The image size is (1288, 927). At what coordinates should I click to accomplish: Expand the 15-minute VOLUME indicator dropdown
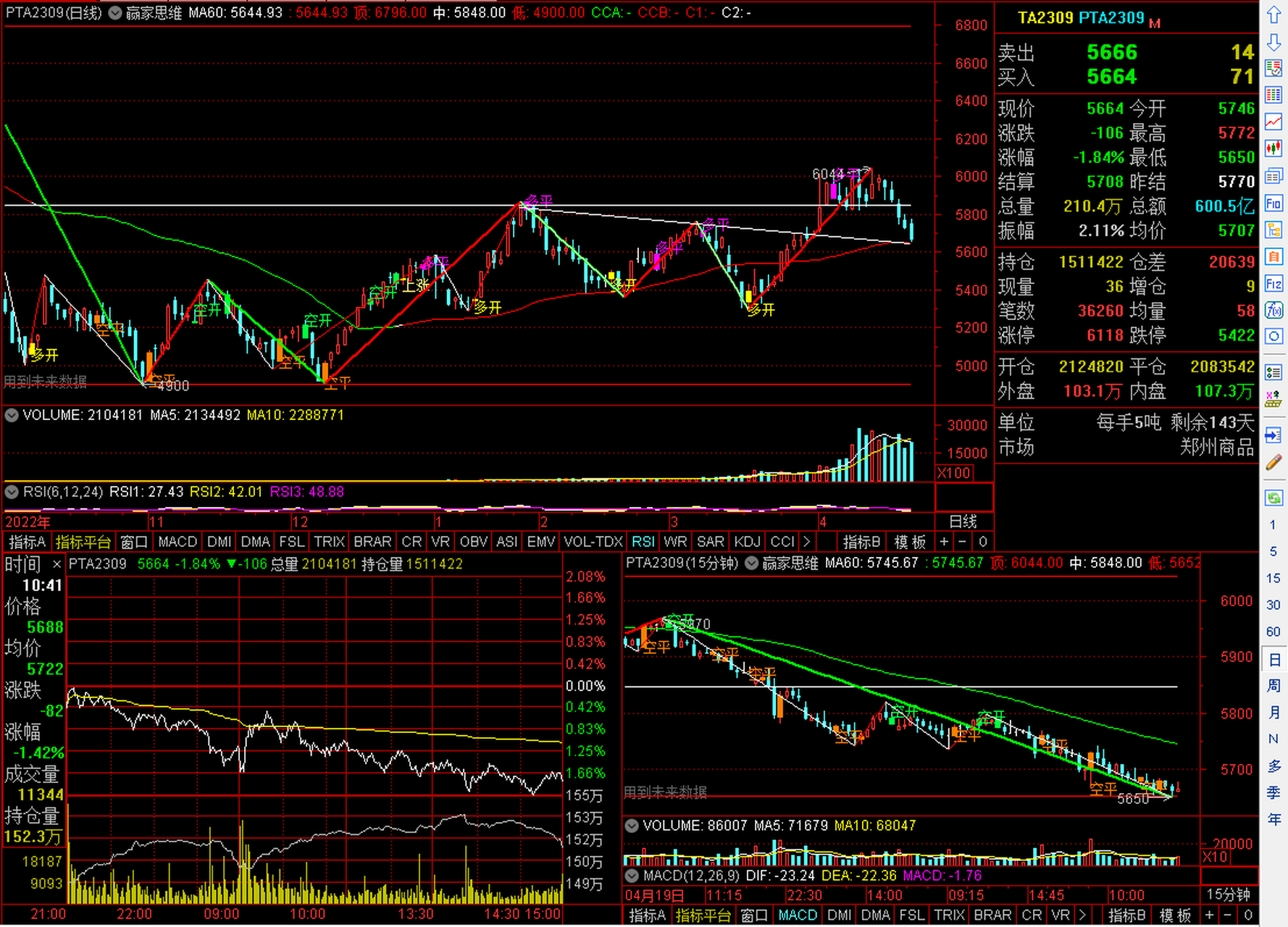tap(632, 826)
